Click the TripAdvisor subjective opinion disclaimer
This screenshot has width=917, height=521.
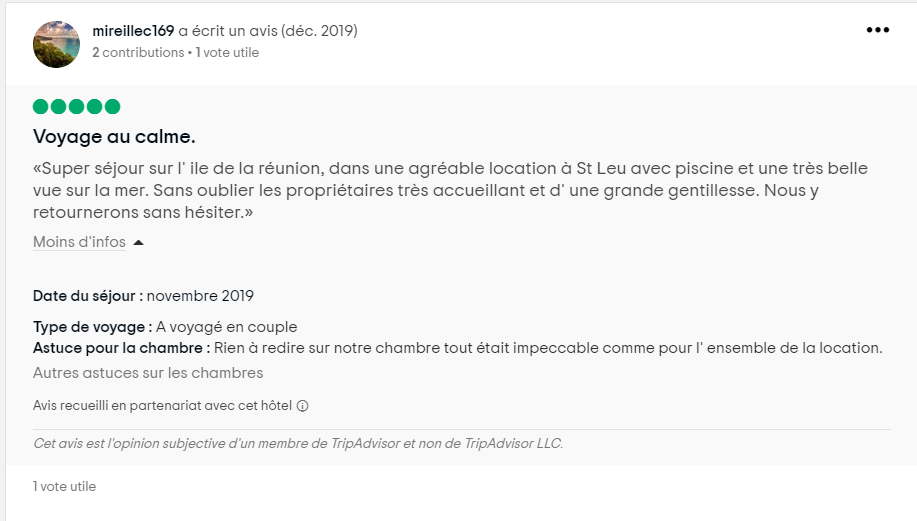tap(298, 443)
